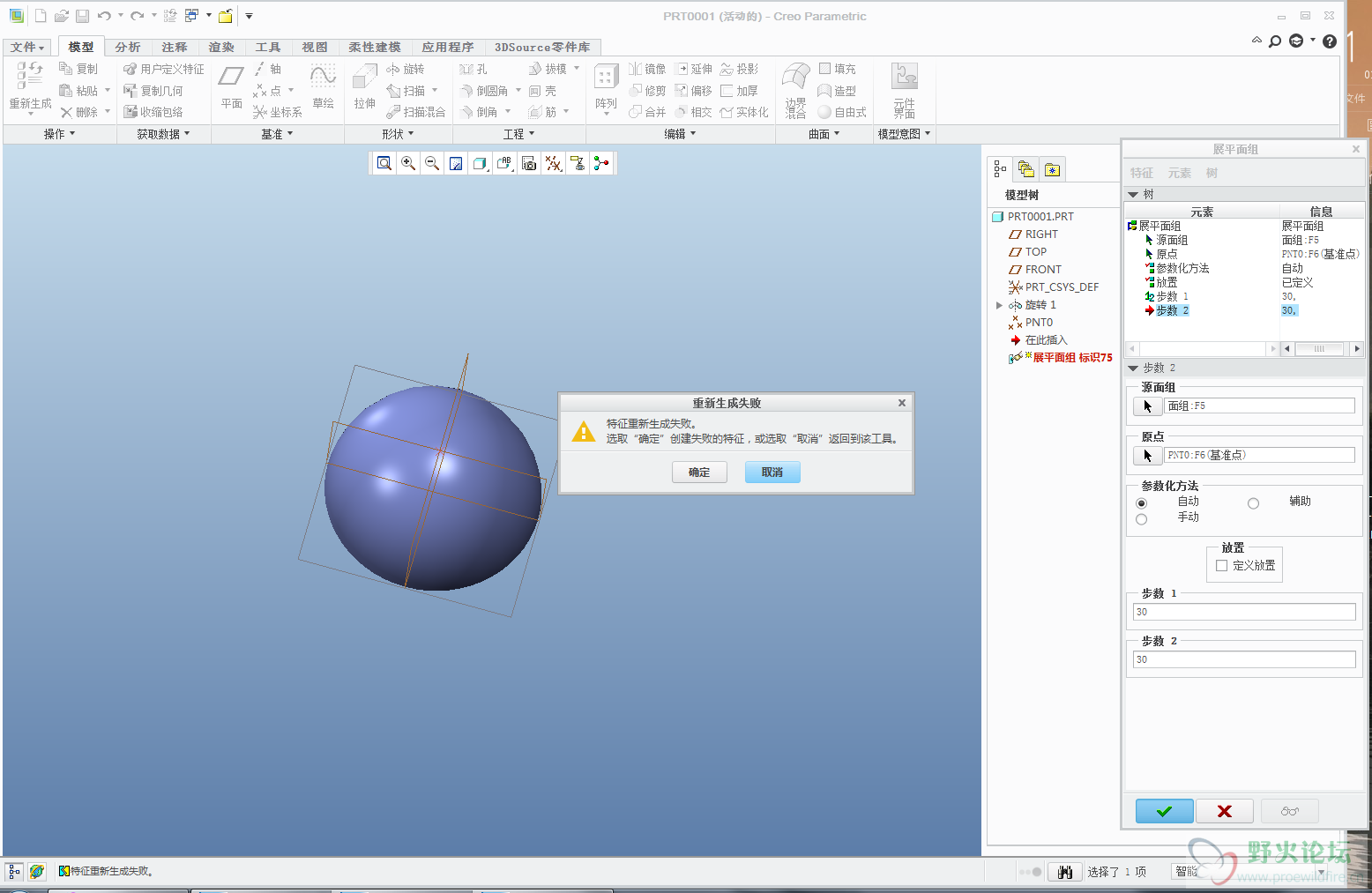Click 确定 in the regeneration failed dialog
Screen dimensions: 1372x893
[699, 473]
